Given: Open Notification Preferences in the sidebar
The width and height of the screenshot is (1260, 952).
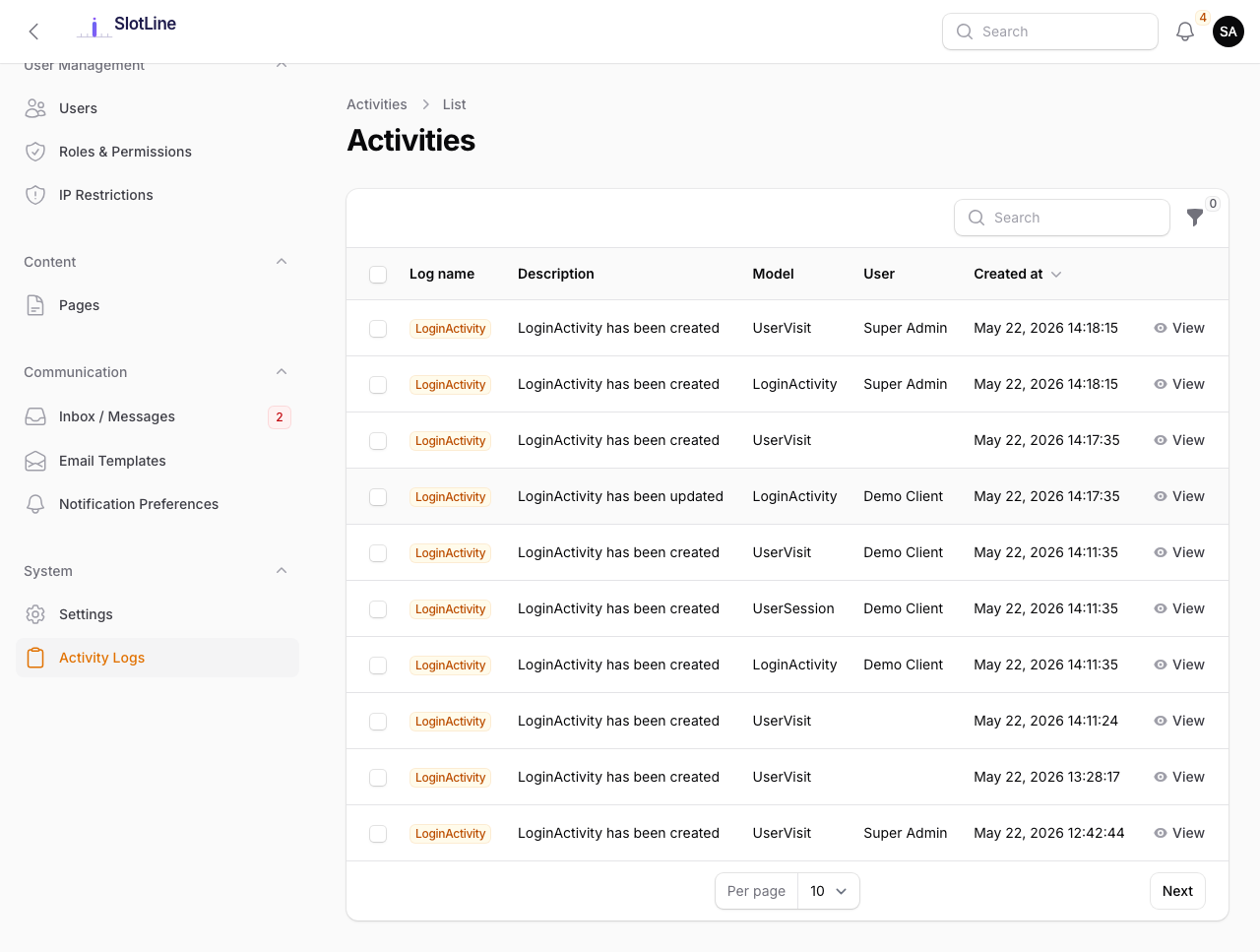Looking at the screenshot, I should point(157,504).
